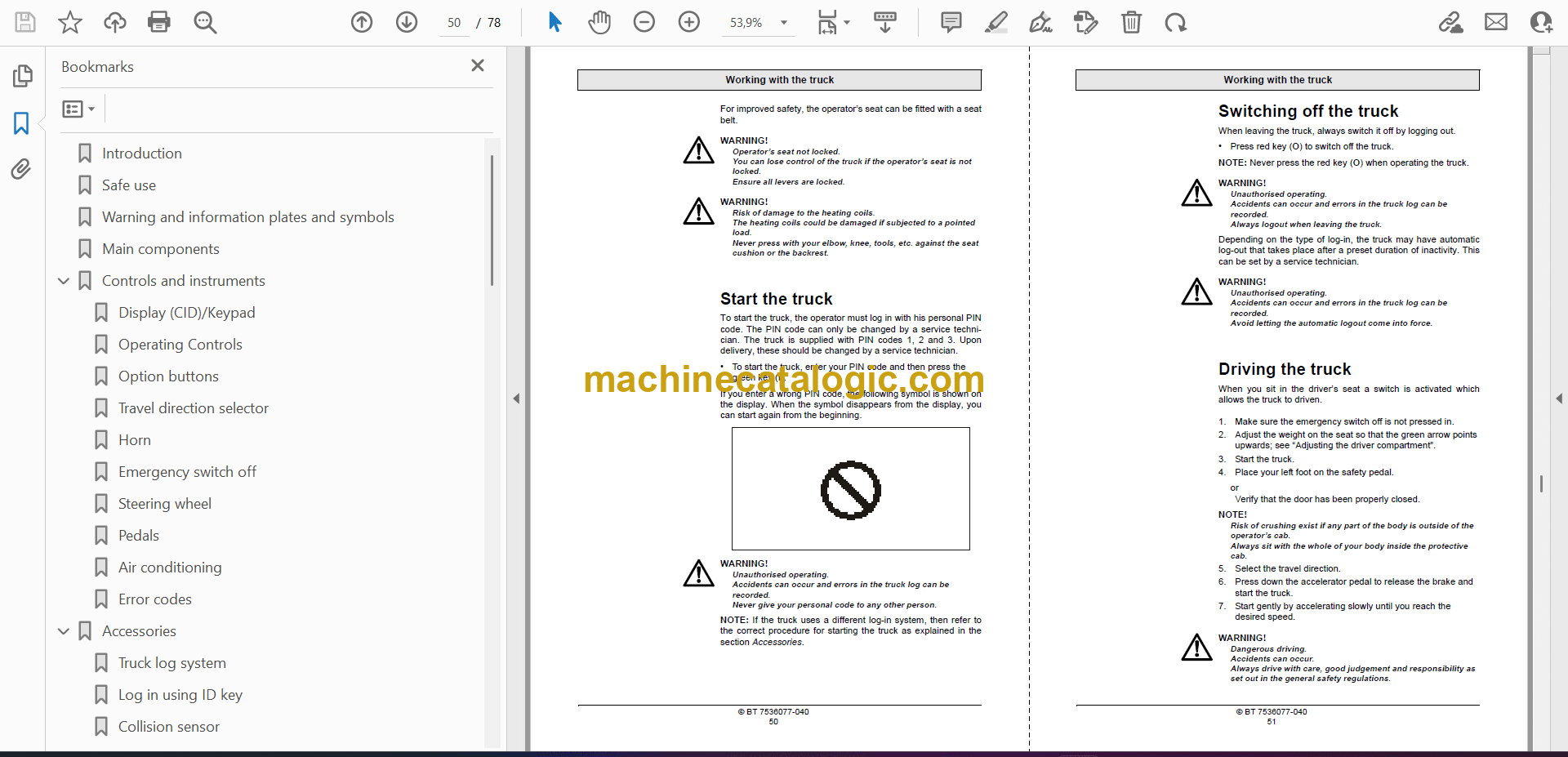This screenshot has height=757, width=1568.
Task: Jump to Emergency switch off bookmark
Action: pos(187,472)
